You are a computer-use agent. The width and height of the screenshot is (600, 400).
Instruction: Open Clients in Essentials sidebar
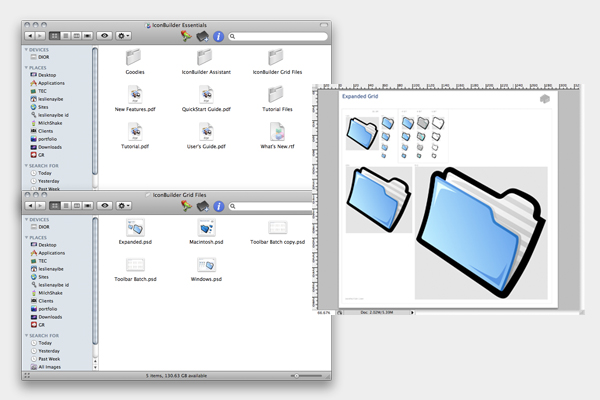(x=42, y=131)
